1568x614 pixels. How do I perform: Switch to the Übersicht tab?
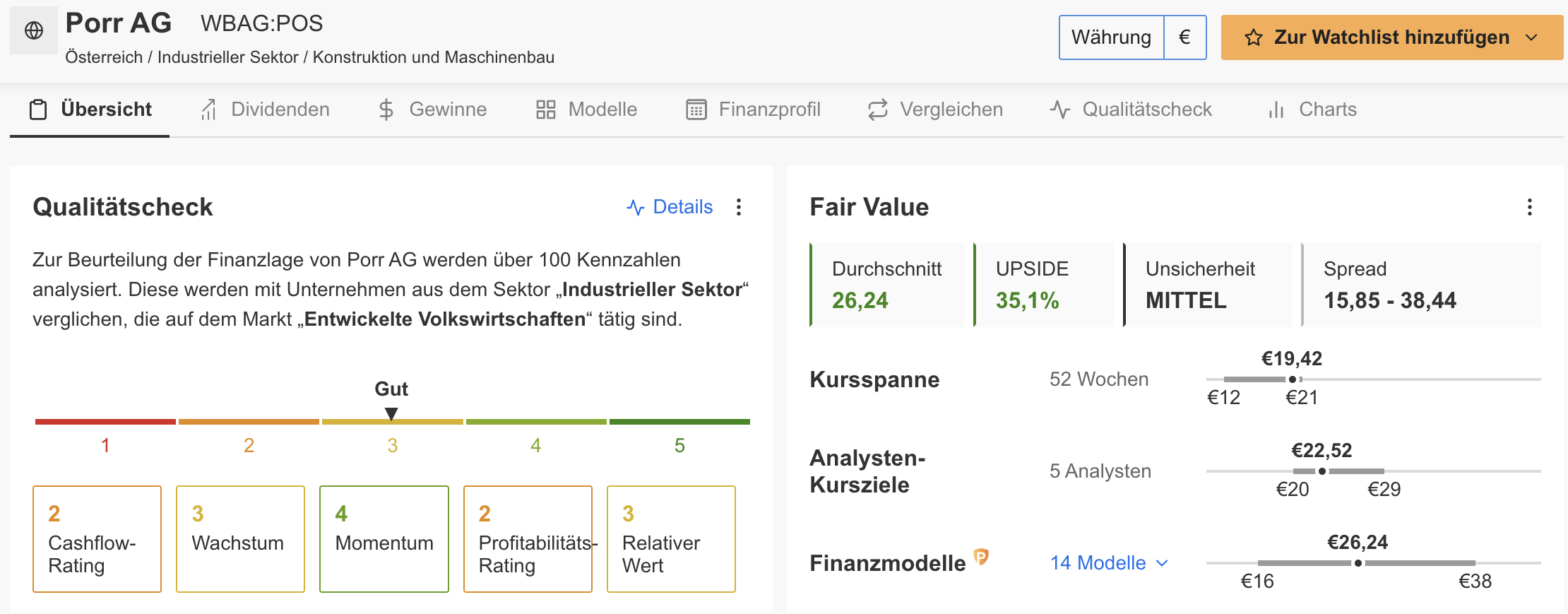coord(90,110)
